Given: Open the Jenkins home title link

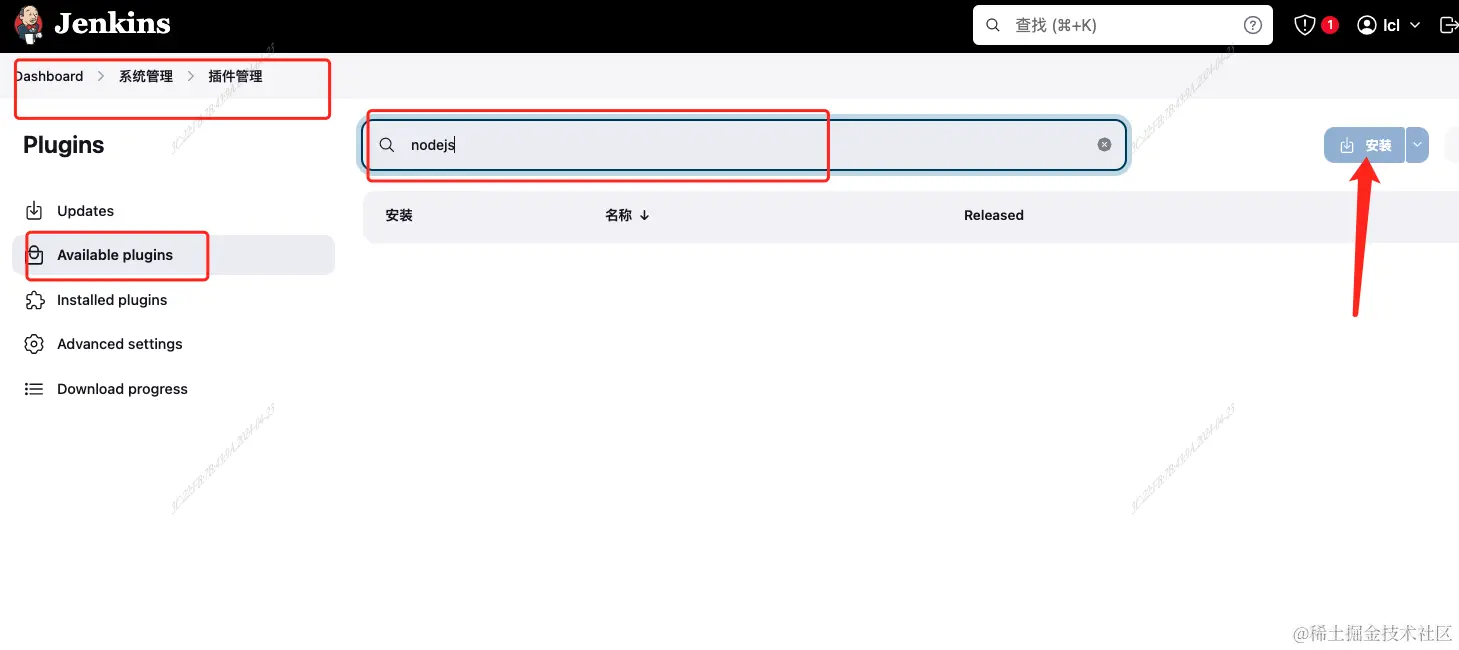Looking at the screenshot, I should coord(112,24).
